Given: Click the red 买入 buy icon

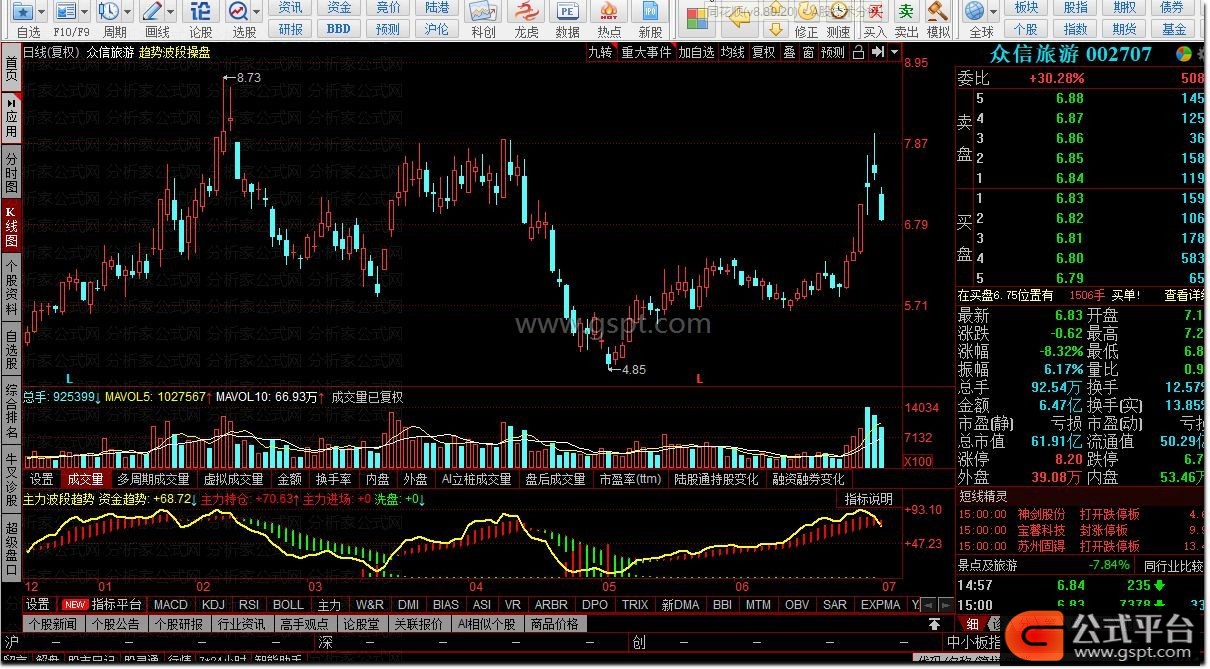Looking at the screenshot, I should pos(875,12).
